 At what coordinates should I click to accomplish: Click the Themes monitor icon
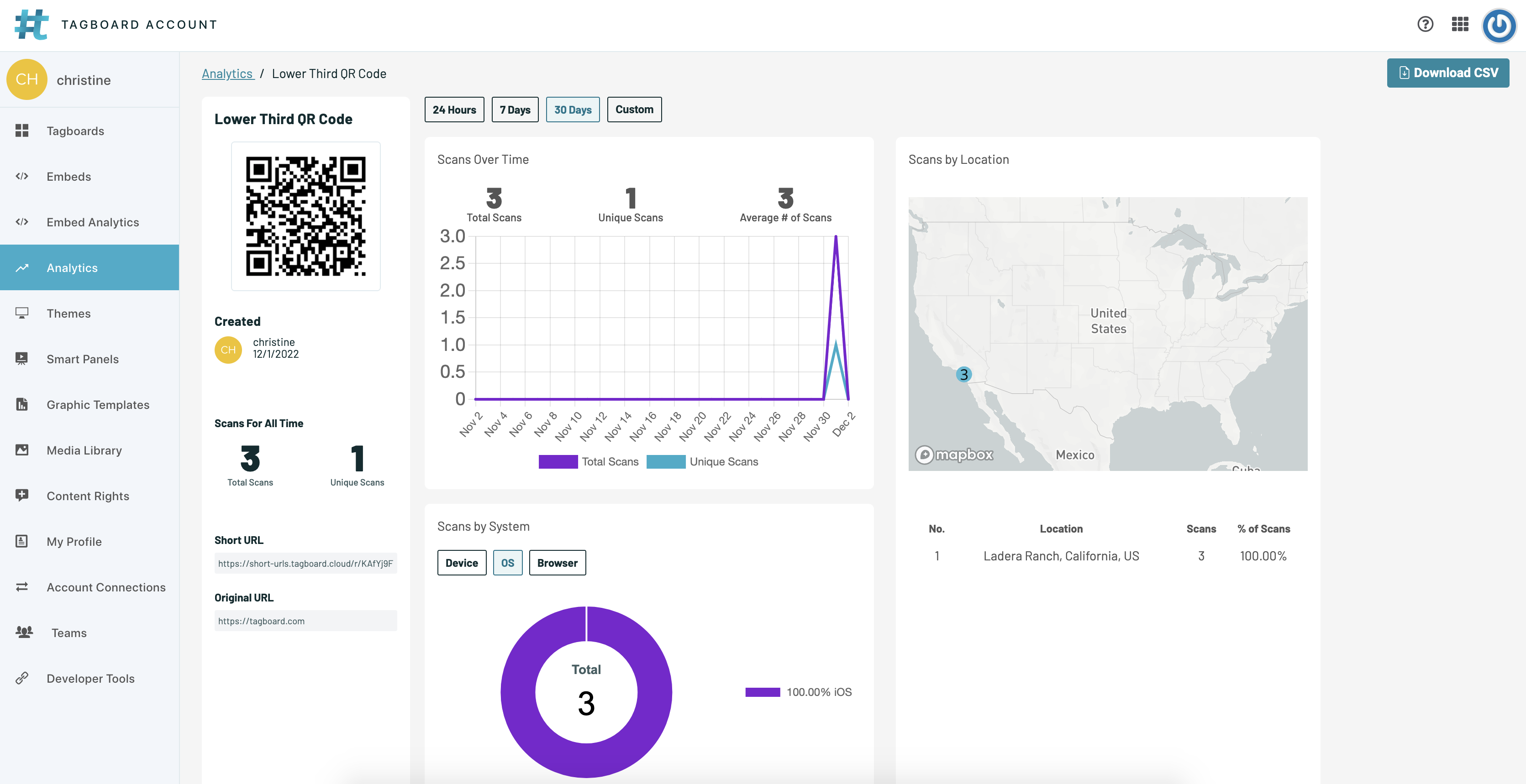[22, 313]
